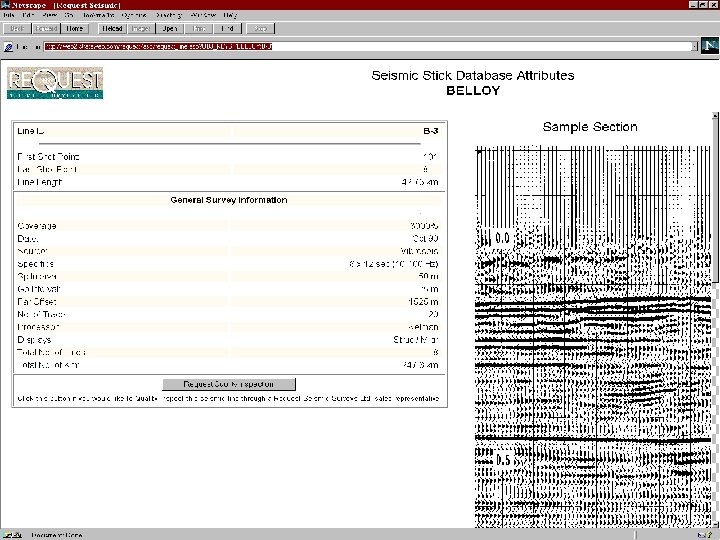The image size is (720, 540).
Task: Open the View menu
Action: pyautogui.click(x=49, y=15)
